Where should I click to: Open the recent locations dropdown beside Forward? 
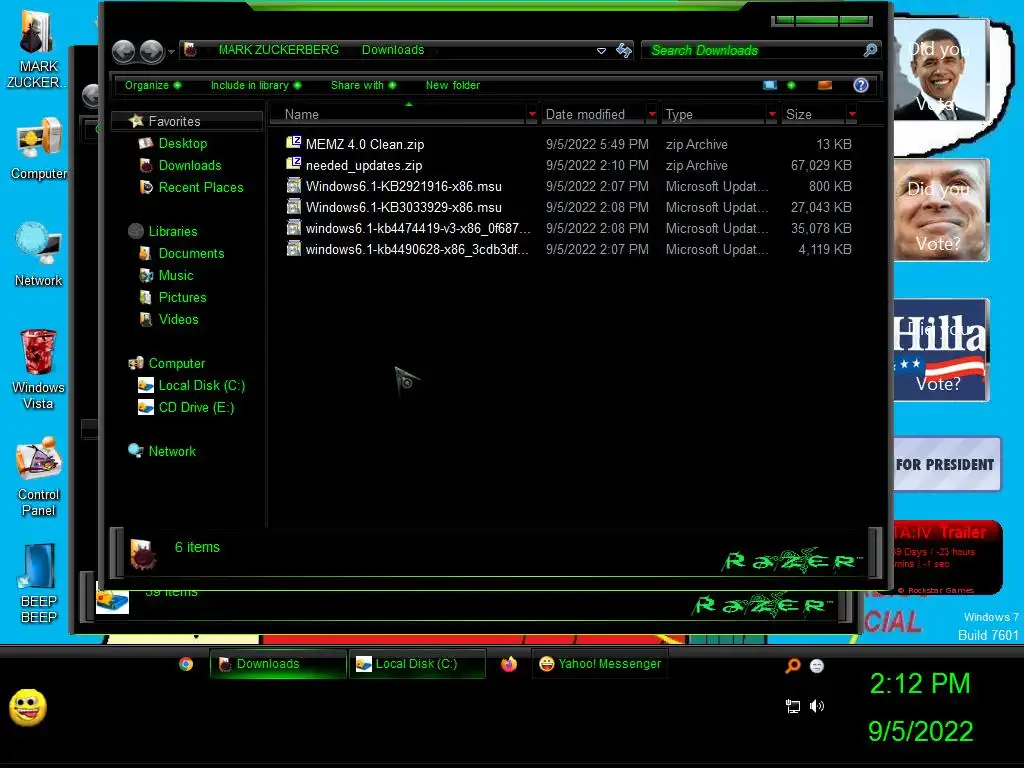coord(171,51)
